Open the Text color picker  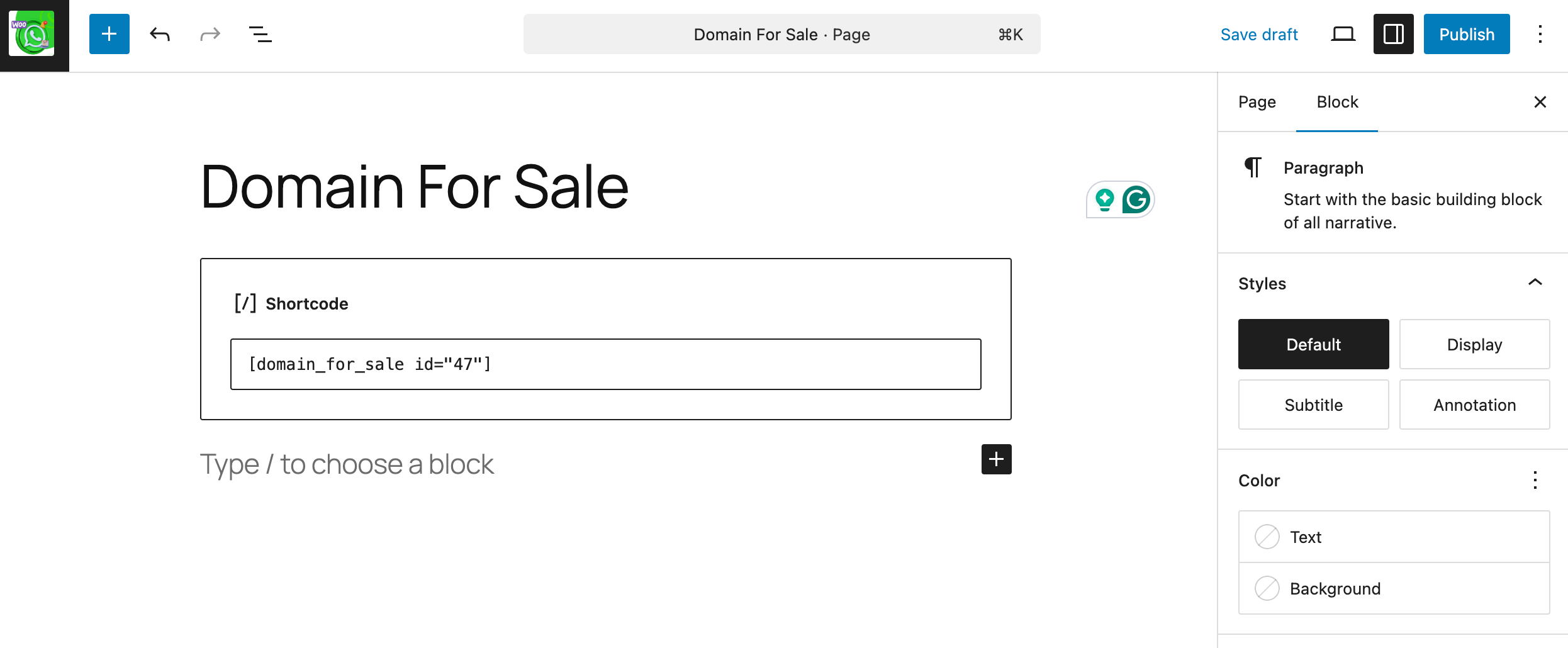1394,537
